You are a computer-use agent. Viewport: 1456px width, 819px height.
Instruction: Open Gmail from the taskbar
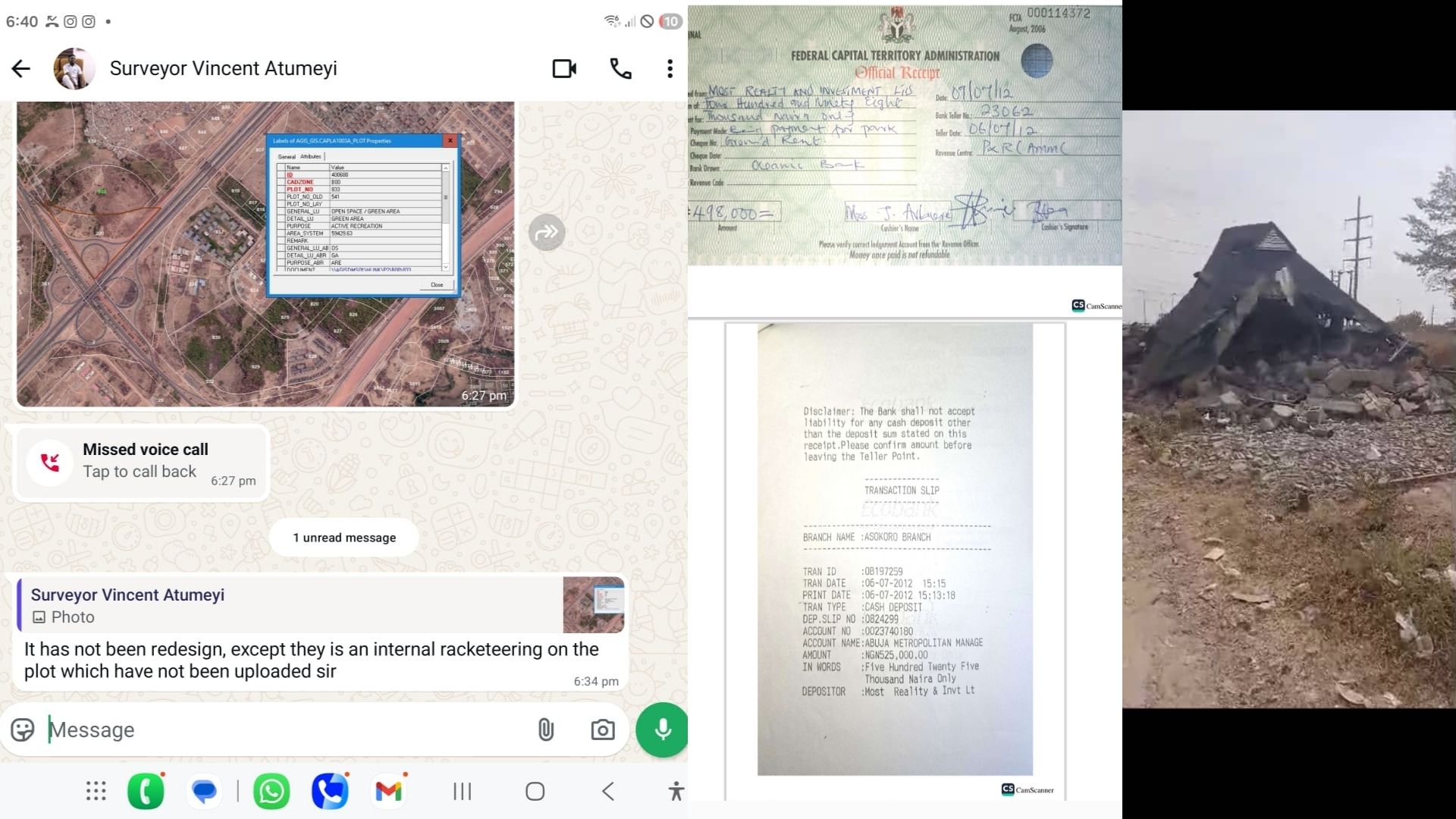pos(388,792)
